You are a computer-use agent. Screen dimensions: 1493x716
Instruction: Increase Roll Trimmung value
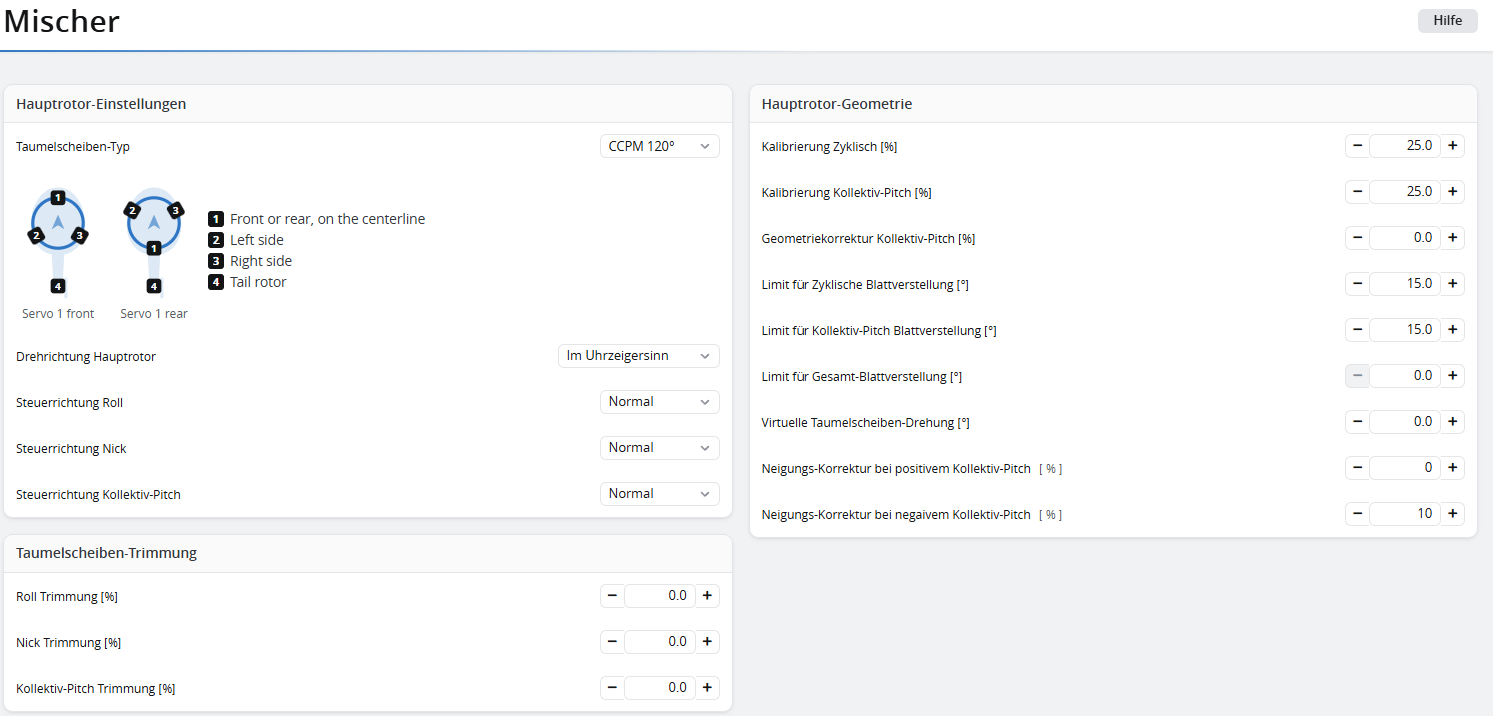707,596
